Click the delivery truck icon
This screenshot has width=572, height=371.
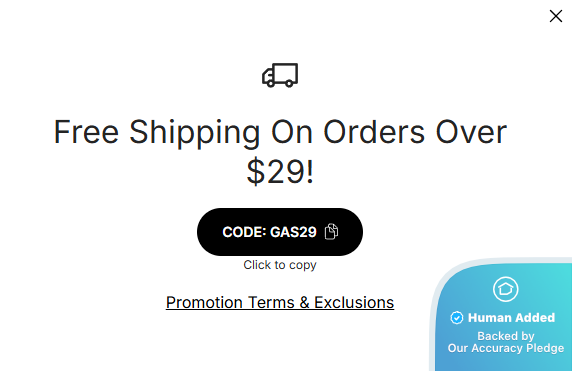pos(280,75)
